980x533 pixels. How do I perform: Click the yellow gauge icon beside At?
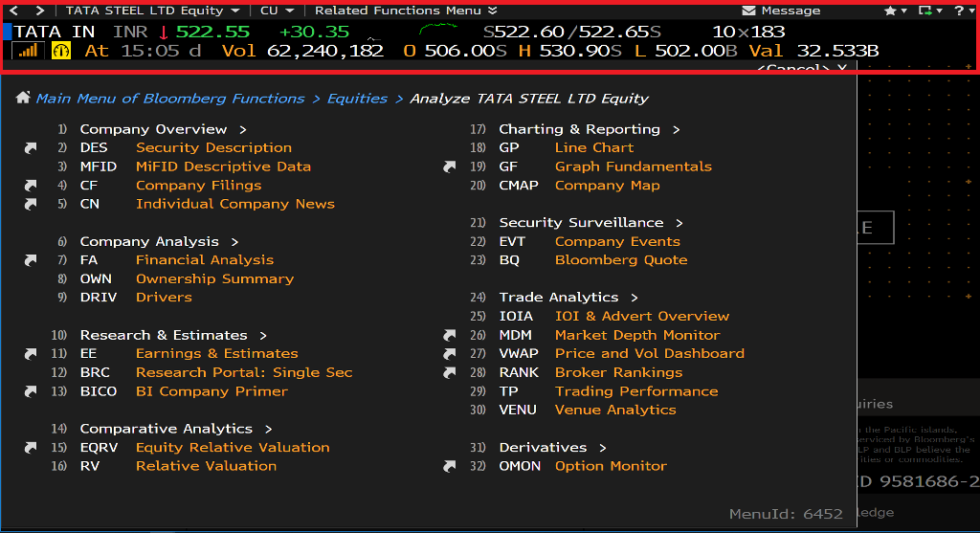61,51
